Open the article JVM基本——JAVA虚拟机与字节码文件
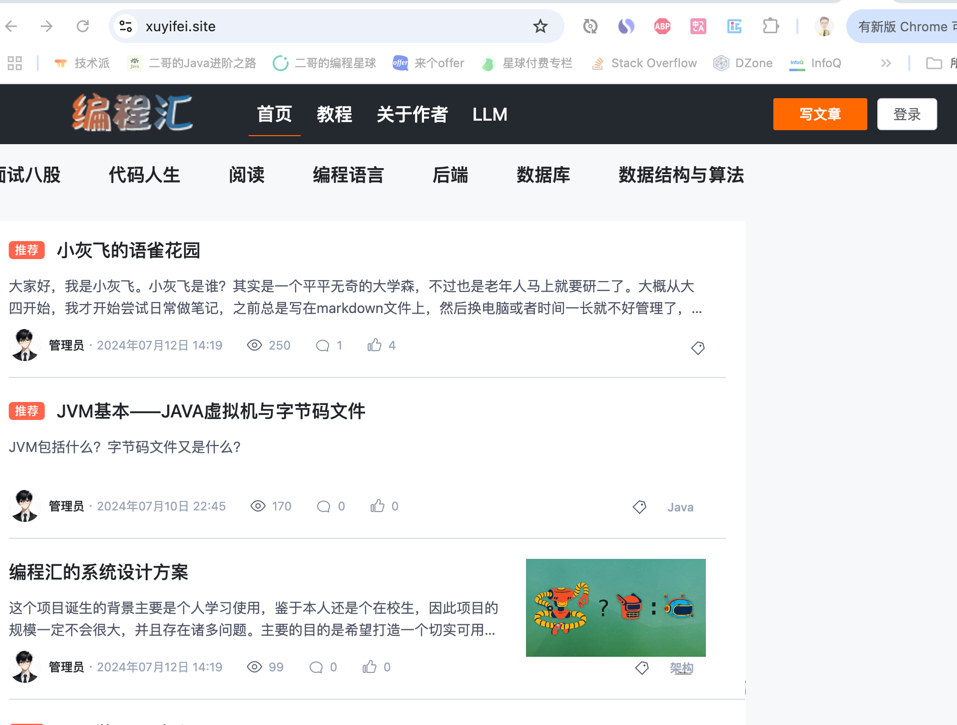This screenshot has width=957, height=725. tap(210, 411)
